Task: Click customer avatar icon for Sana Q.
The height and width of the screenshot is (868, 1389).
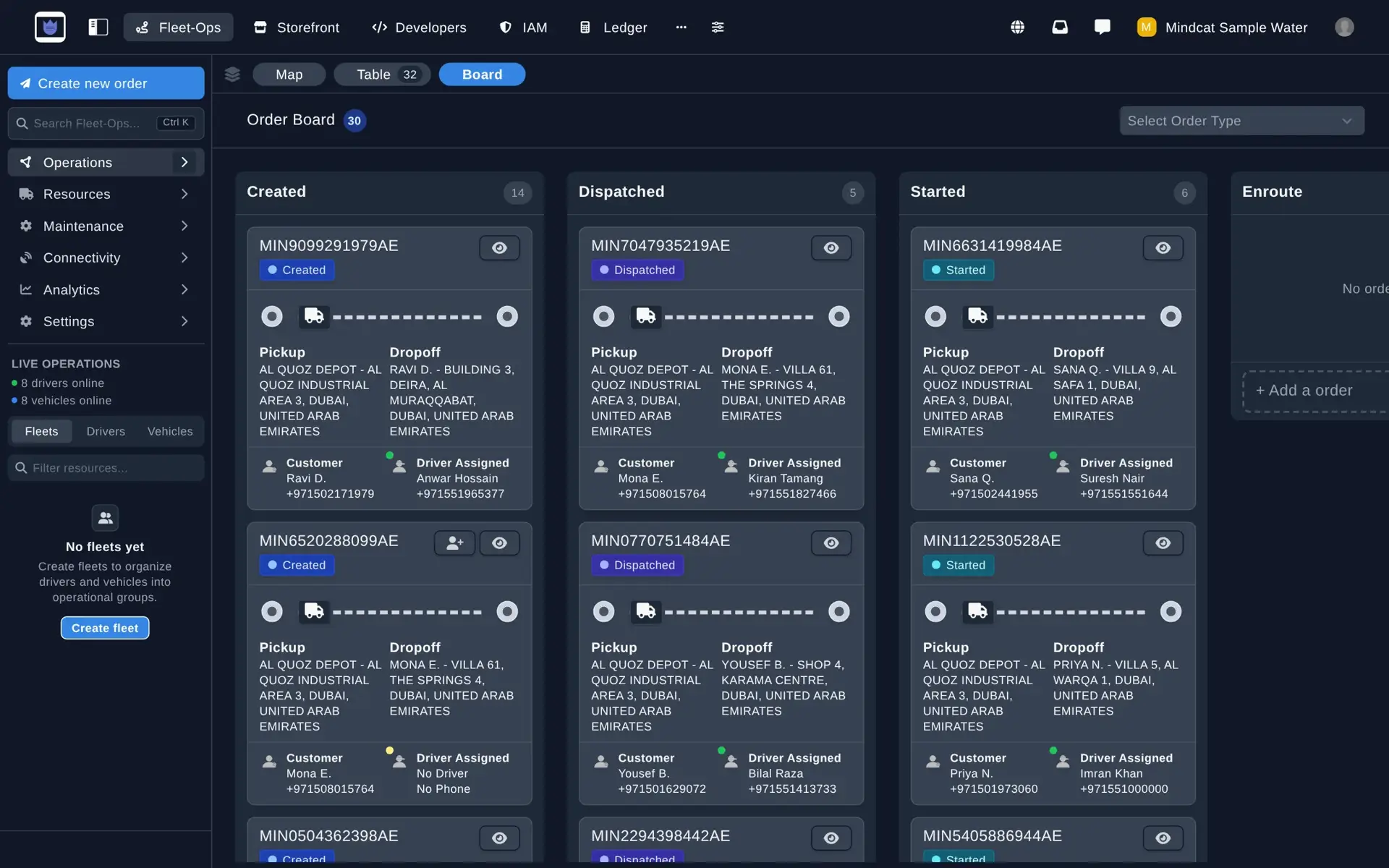Action: [x=933, y=466]
